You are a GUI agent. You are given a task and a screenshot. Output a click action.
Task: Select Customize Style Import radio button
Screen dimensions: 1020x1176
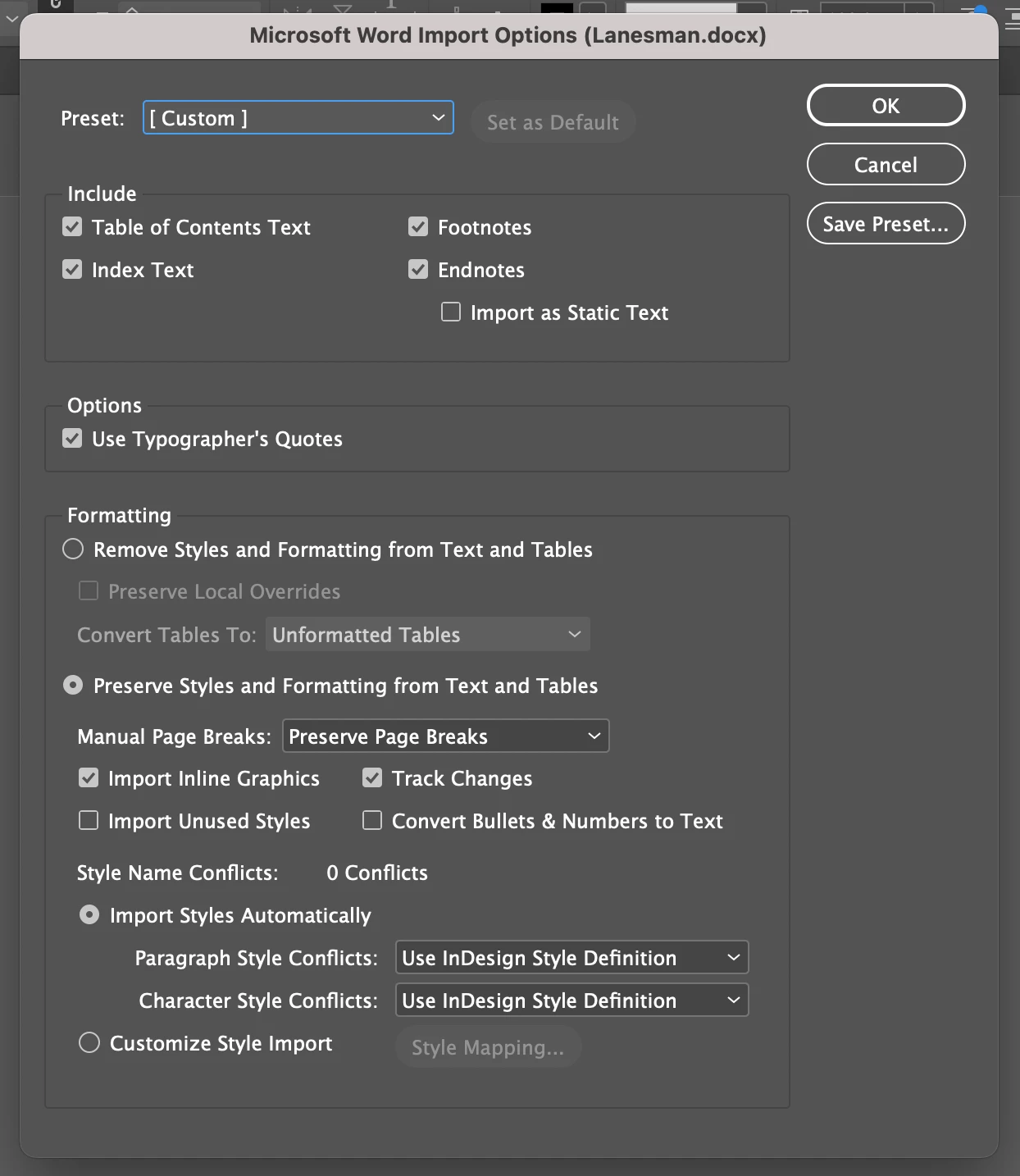pyautogui.click(x=89, y=1042)
